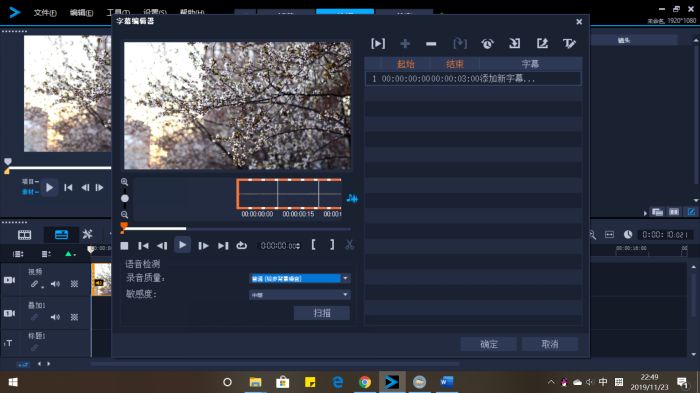The image size is (700, 393).
Task: Toggle ripple editing on 视频 track
Action: (35, 284)
